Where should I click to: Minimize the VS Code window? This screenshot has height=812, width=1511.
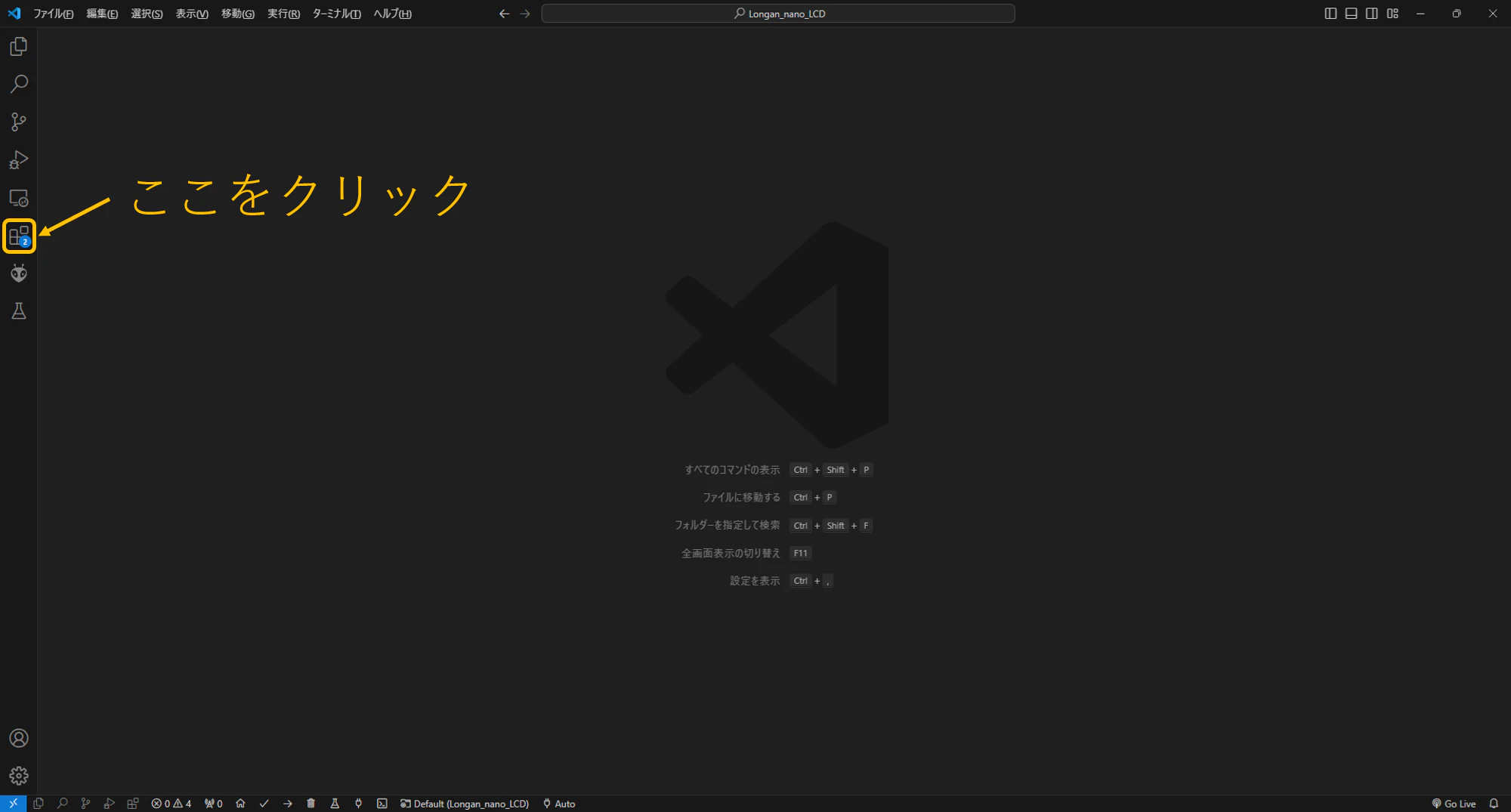[1420, 14]
